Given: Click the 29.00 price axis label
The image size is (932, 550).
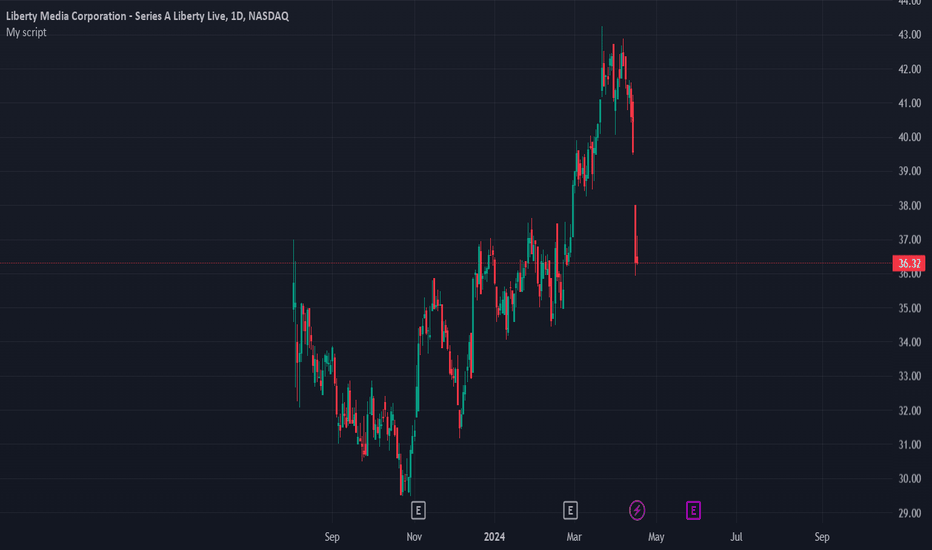Looking at the screenshot, I should [909, 513].
